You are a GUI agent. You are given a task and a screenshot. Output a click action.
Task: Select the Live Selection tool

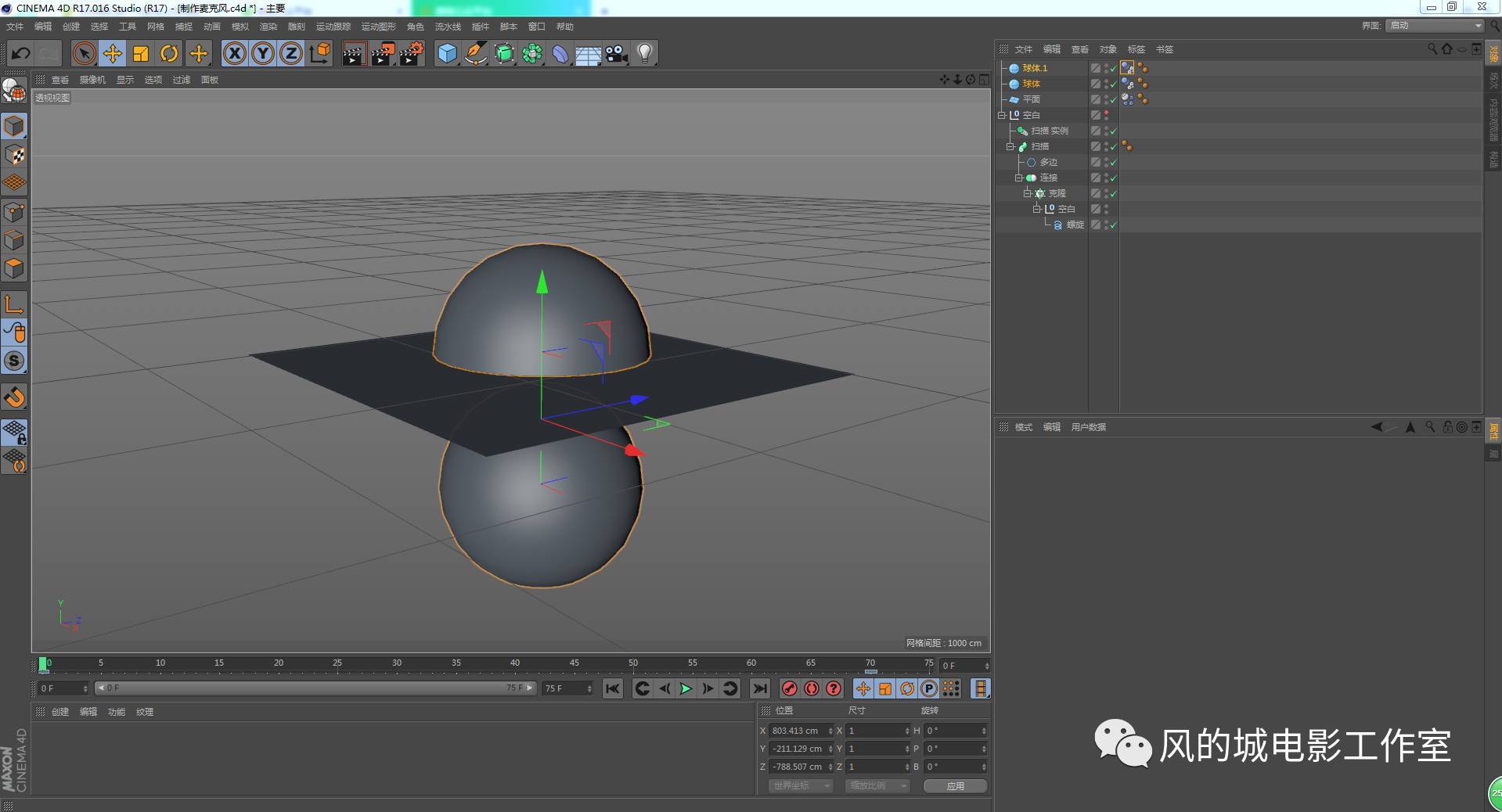point(83,53)
